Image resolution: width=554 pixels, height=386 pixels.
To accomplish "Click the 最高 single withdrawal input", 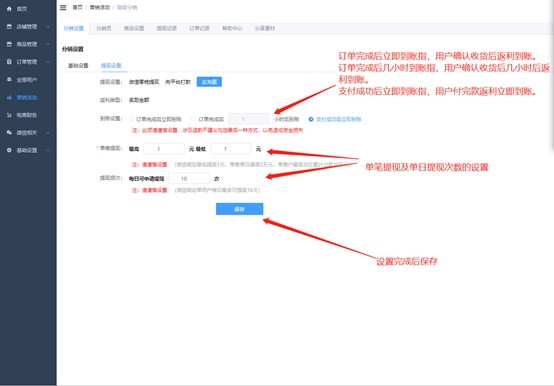I will [x=164, y=149].
